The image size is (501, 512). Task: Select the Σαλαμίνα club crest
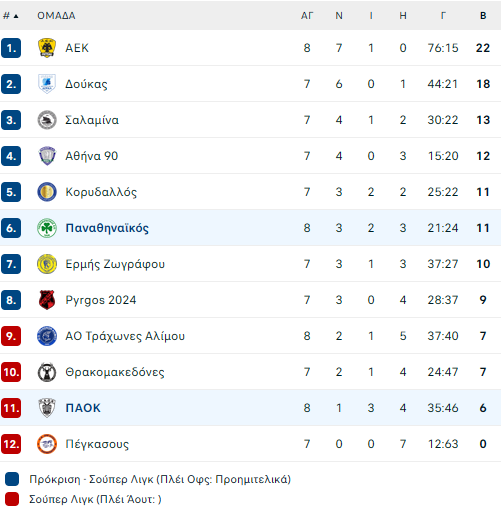(x=47, y=120)
